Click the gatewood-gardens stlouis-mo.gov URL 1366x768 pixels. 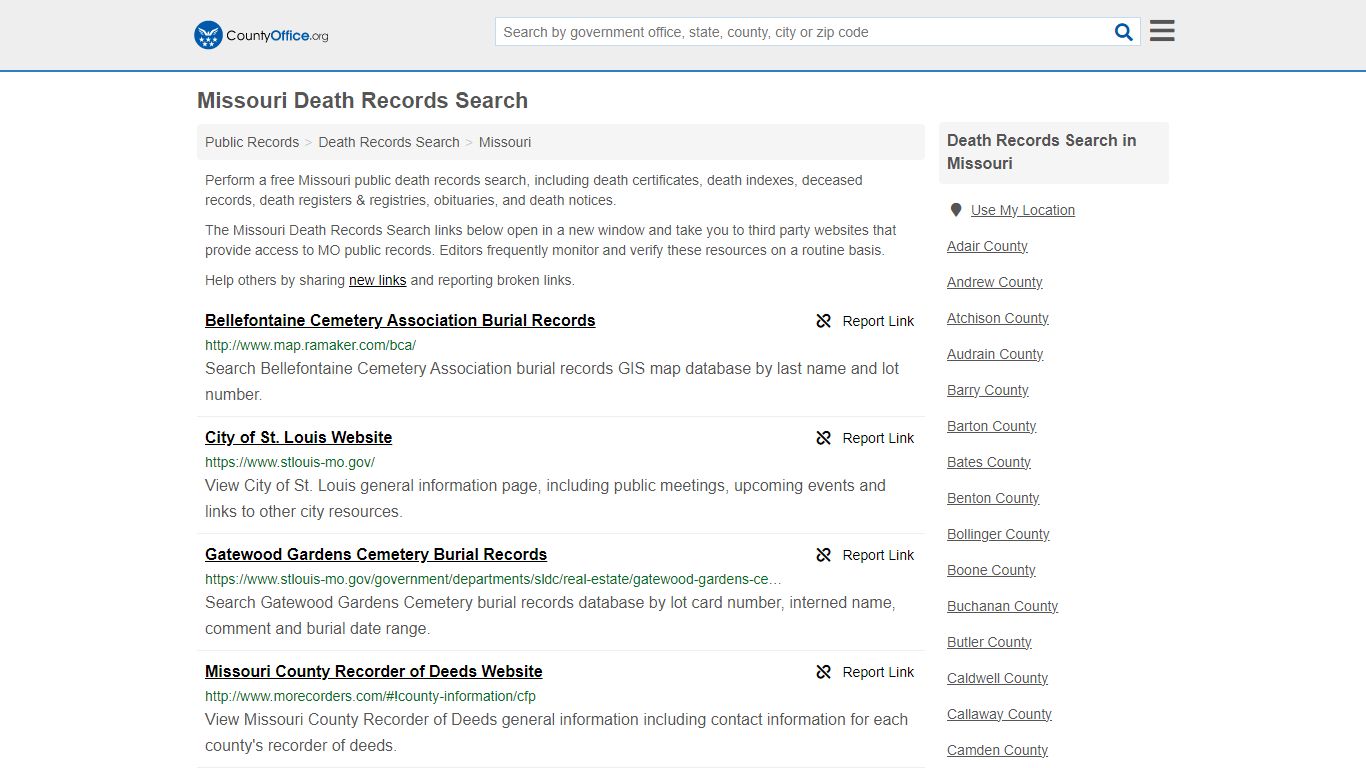tap(494, 579)
